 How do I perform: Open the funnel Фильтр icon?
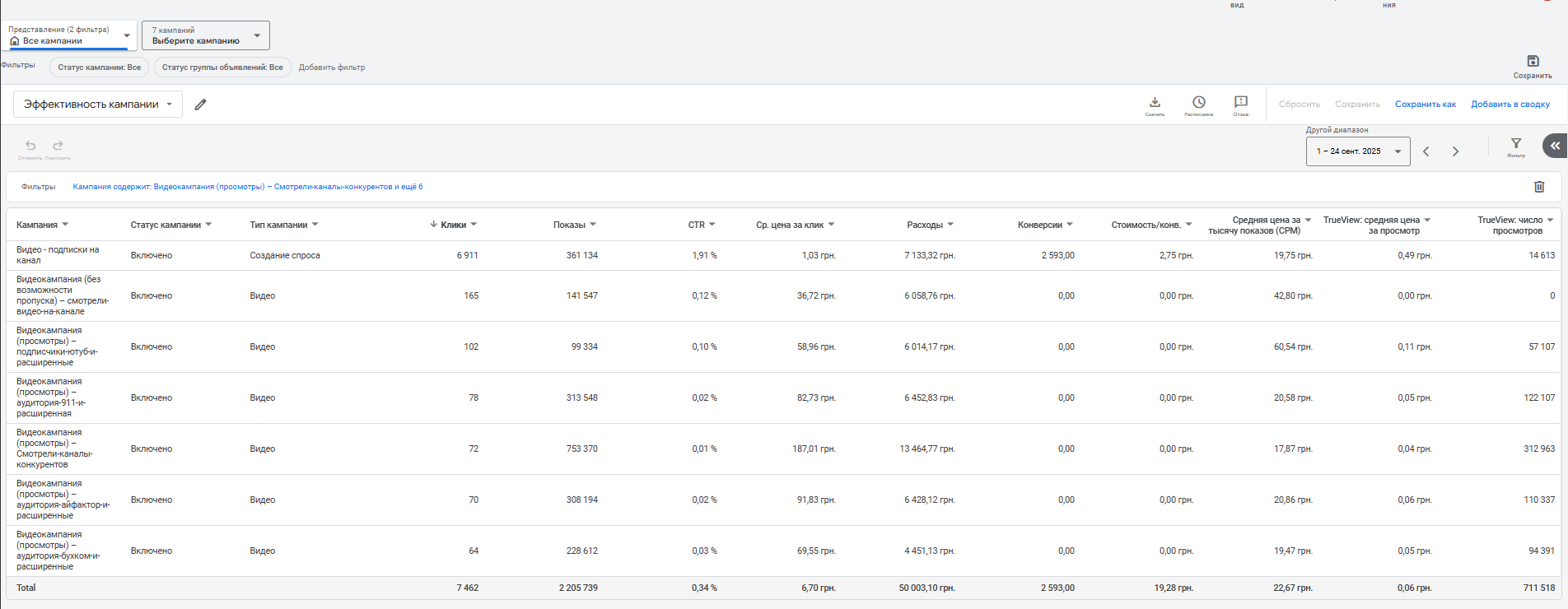coord(1516,144)
